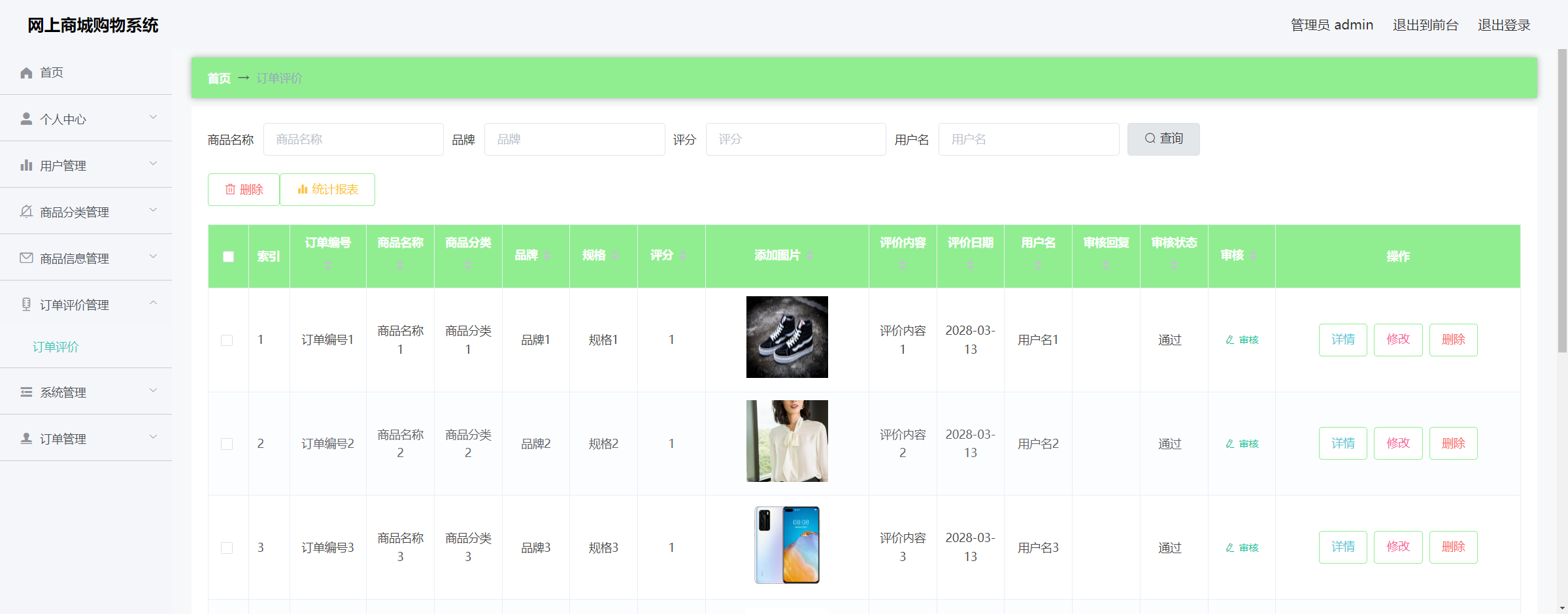
Task: Click the person icon beside 个人中心
Action: click(x=26, y=118)
